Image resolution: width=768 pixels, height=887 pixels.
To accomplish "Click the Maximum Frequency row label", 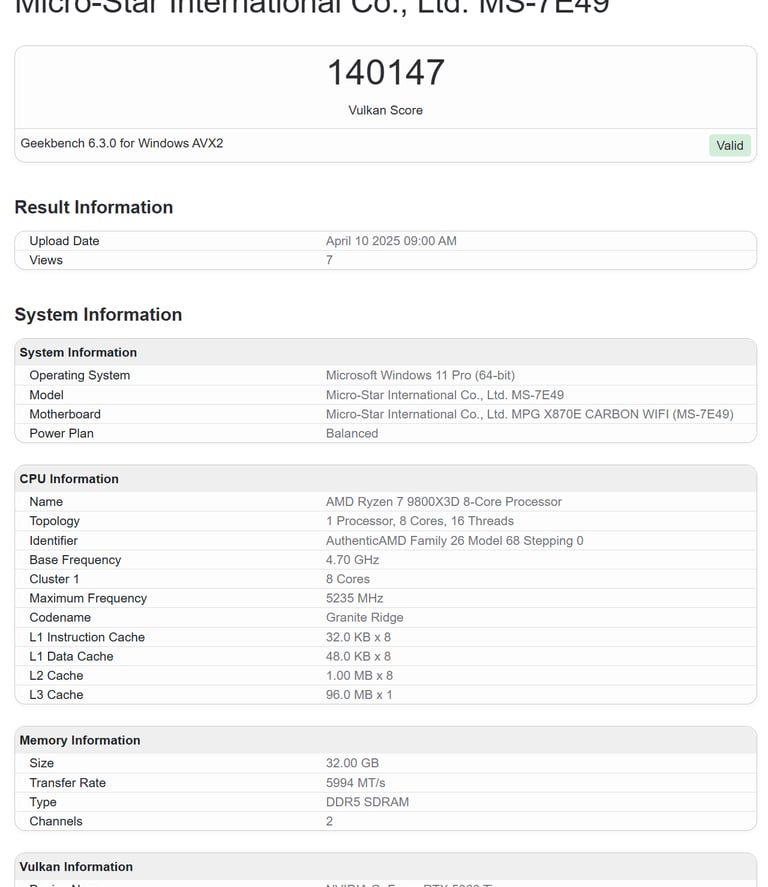I will point(88,598).
